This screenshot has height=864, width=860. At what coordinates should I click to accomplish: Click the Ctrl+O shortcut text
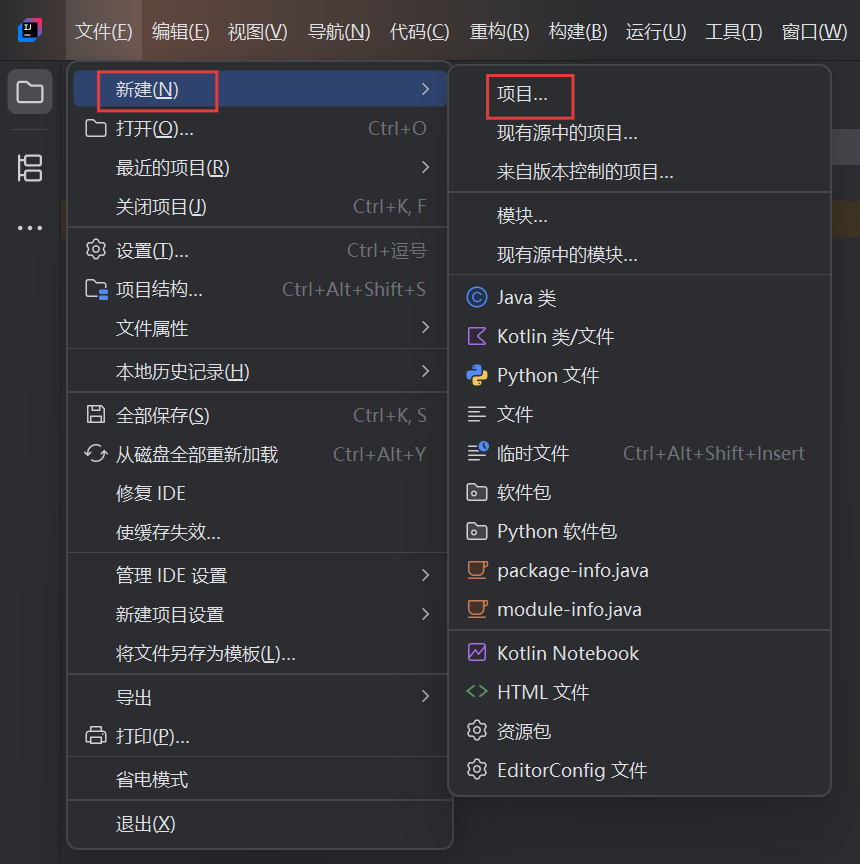pyautogui.click(x=397, y=128)
